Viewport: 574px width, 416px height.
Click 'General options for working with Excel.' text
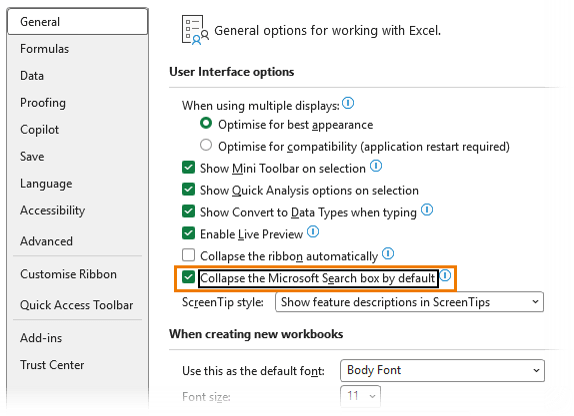point(328,30)
